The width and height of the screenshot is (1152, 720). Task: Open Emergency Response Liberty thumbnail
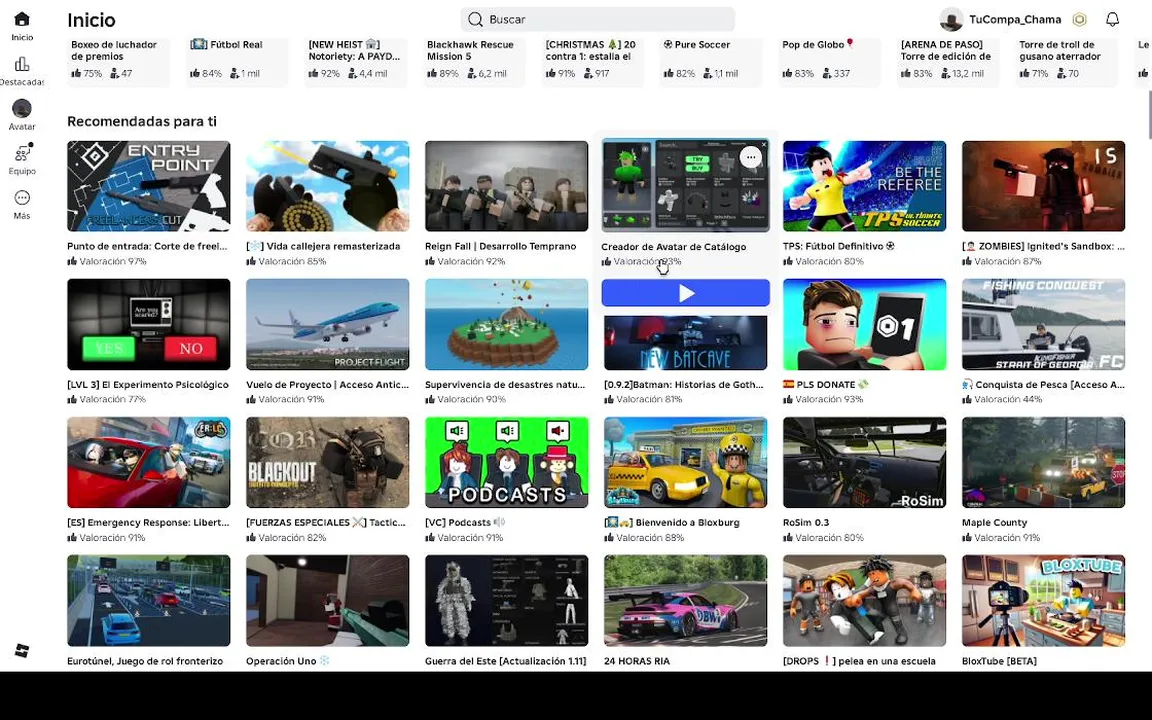(x=148, y=462)
